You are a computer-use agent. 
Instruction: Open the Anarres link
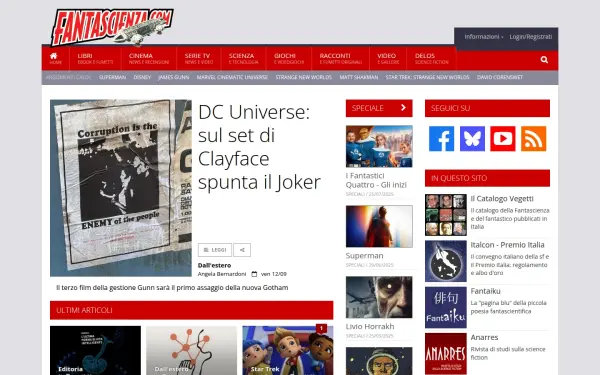pos(484,338)
